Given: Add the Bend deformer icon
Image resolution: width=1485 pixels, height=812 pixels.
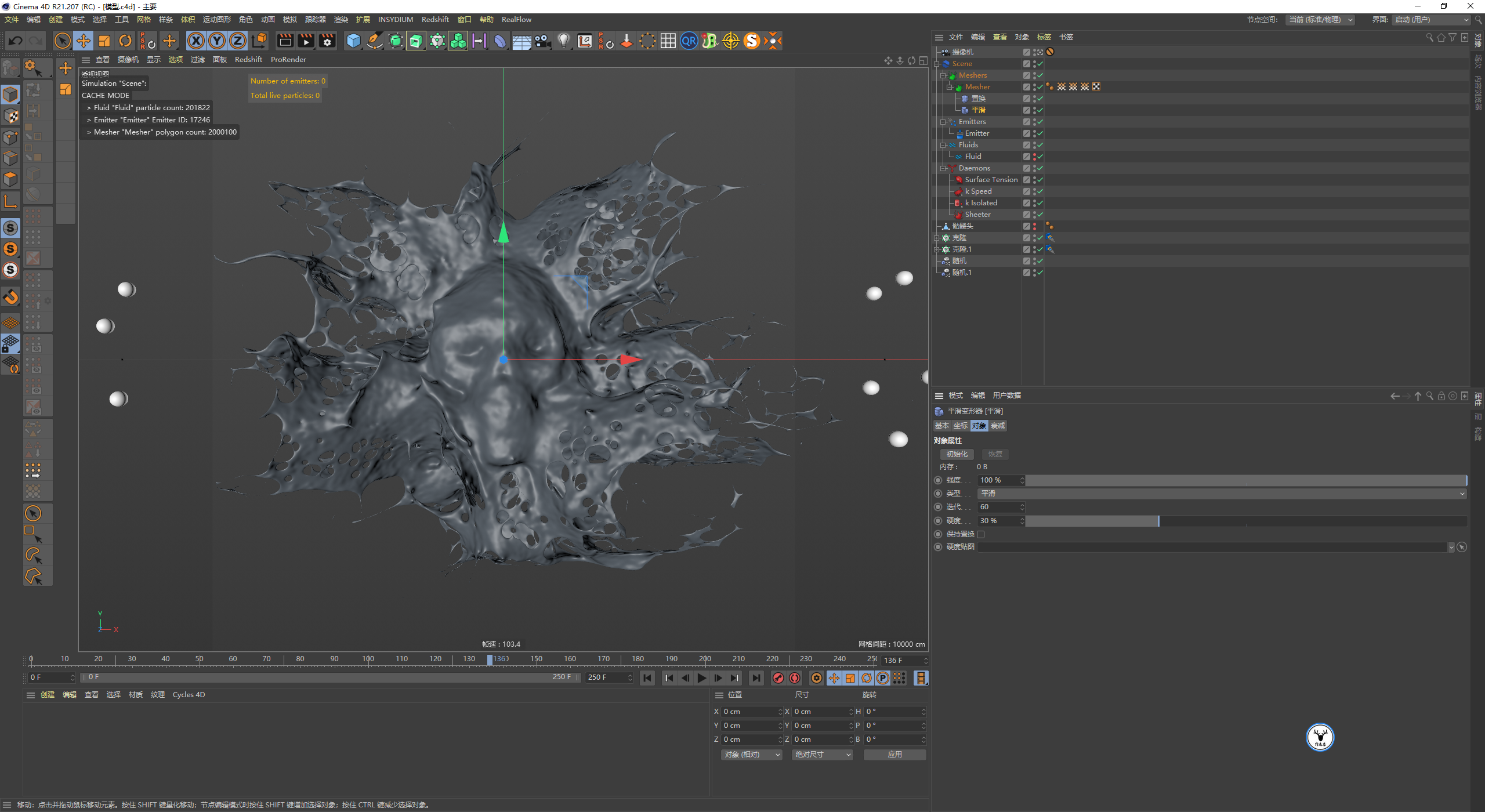Looking at the screenshot, I should 500,41.
